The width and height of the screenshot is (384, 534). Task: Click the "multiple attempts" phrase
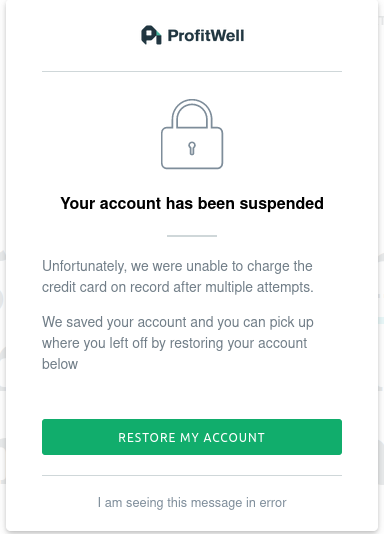tap(259, 287)
